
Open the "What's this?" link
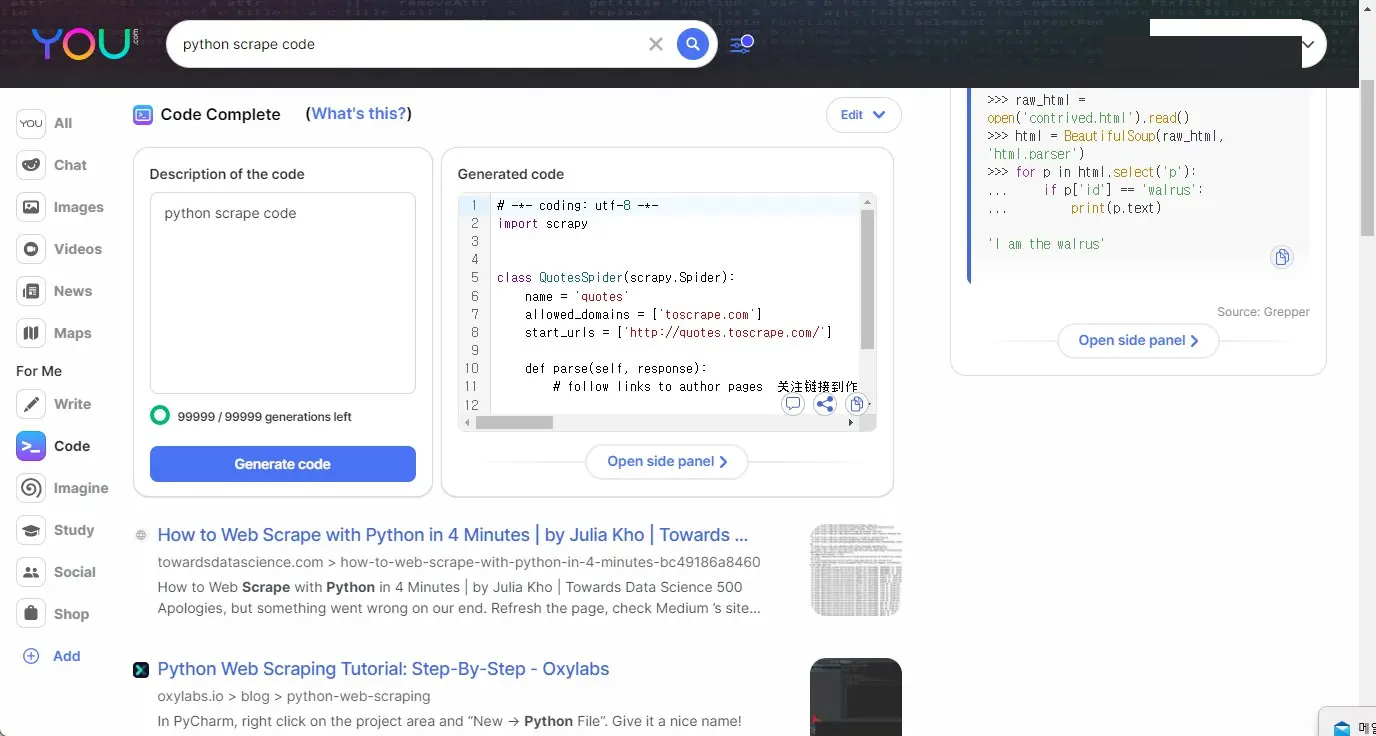click(x=359, y=114)
